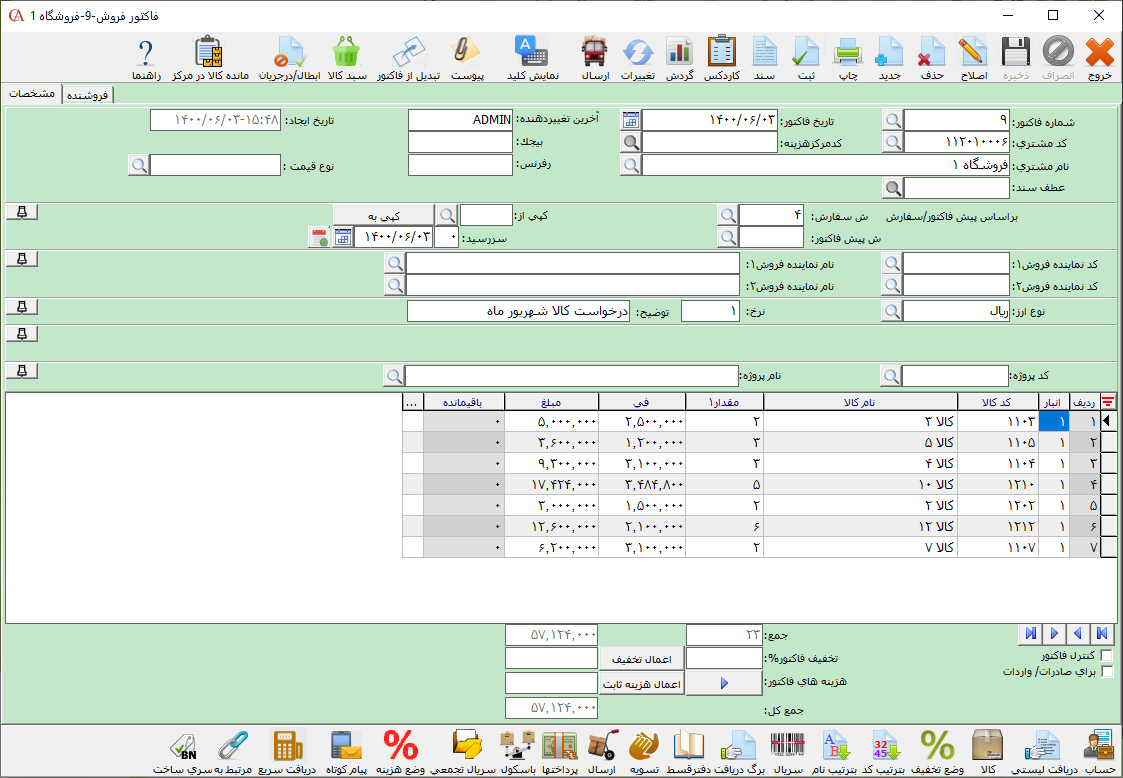Open the پیوست (Attachment) paperclip icon
The width and height of the screenshot is (1123, 778).
pos(467,52)
